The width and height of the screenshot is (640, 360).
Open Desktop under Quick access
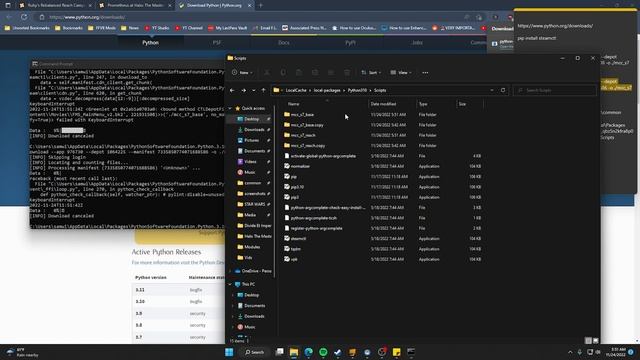tap(251, 119)
